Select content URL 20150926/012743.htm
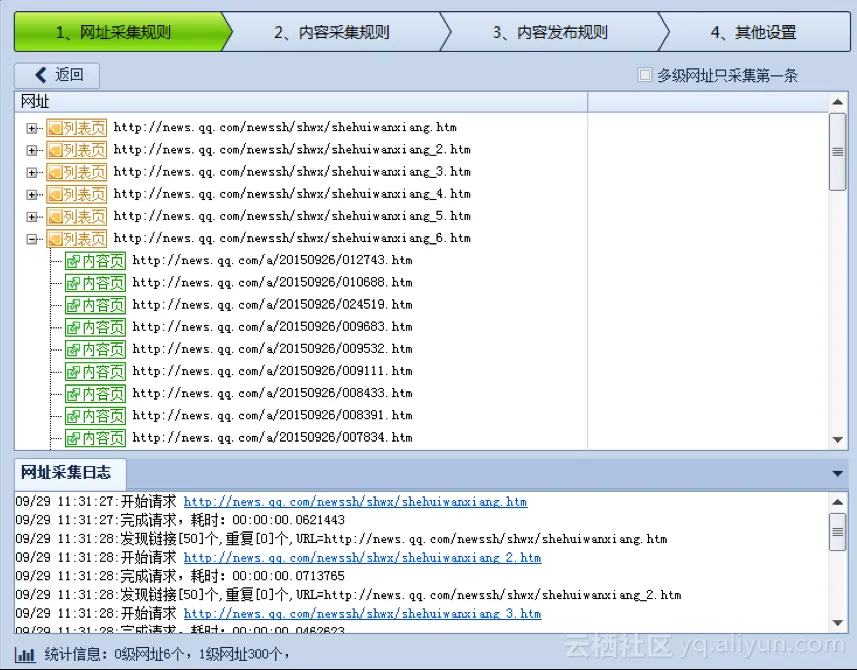 click(272, 260)
